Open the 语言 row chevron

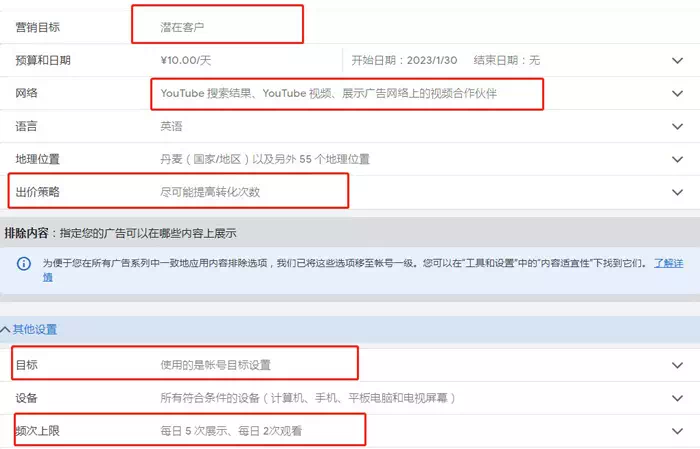(x=678, y=127)
